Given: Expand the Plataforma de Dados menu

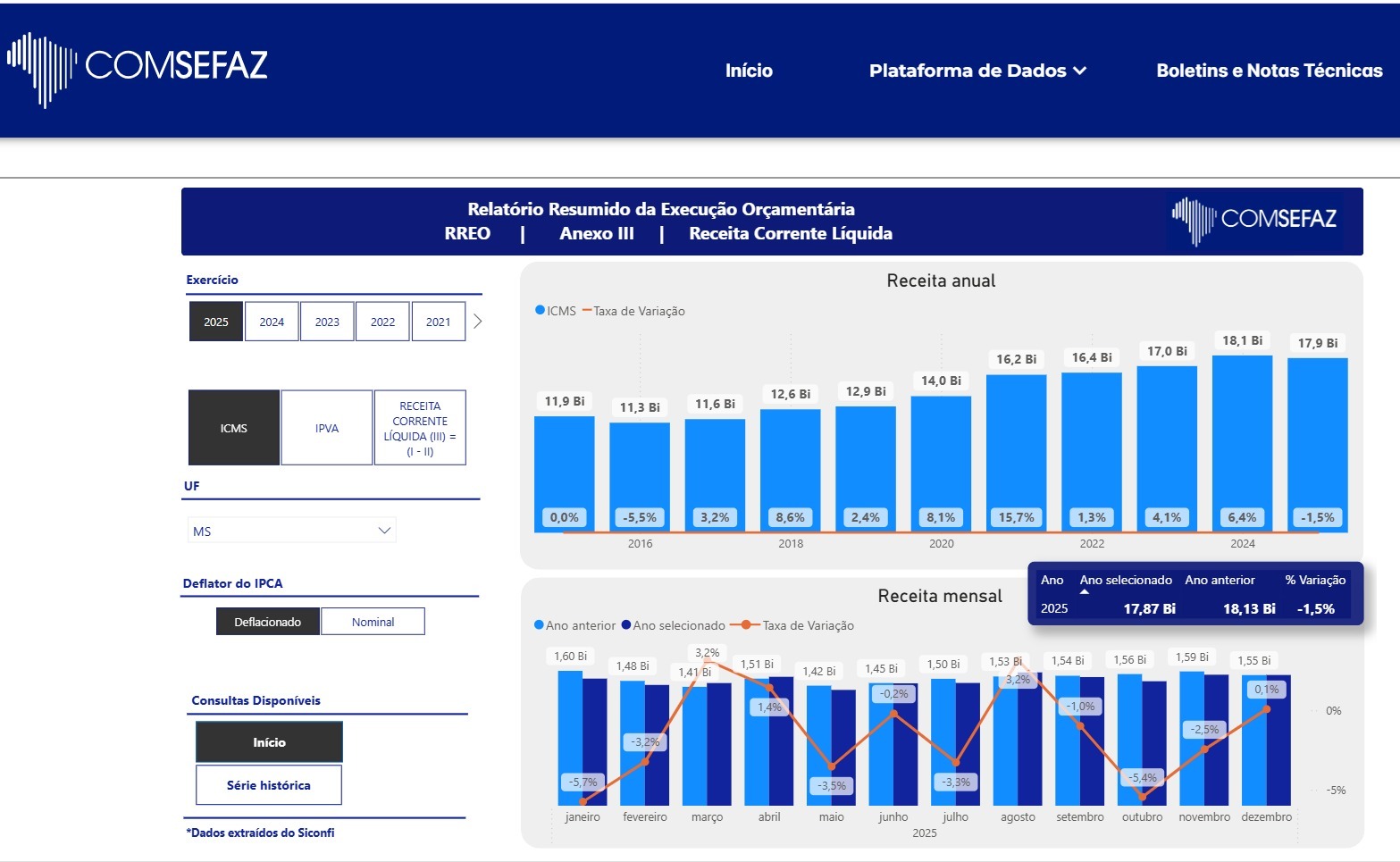Looking at the screenshot, I should coord(977,71).
